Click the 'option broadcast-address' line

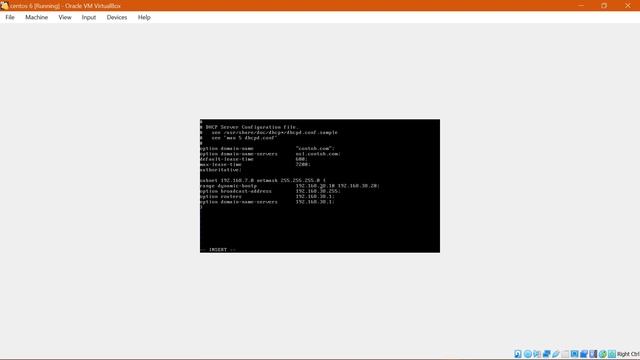(x=270, y=191)
